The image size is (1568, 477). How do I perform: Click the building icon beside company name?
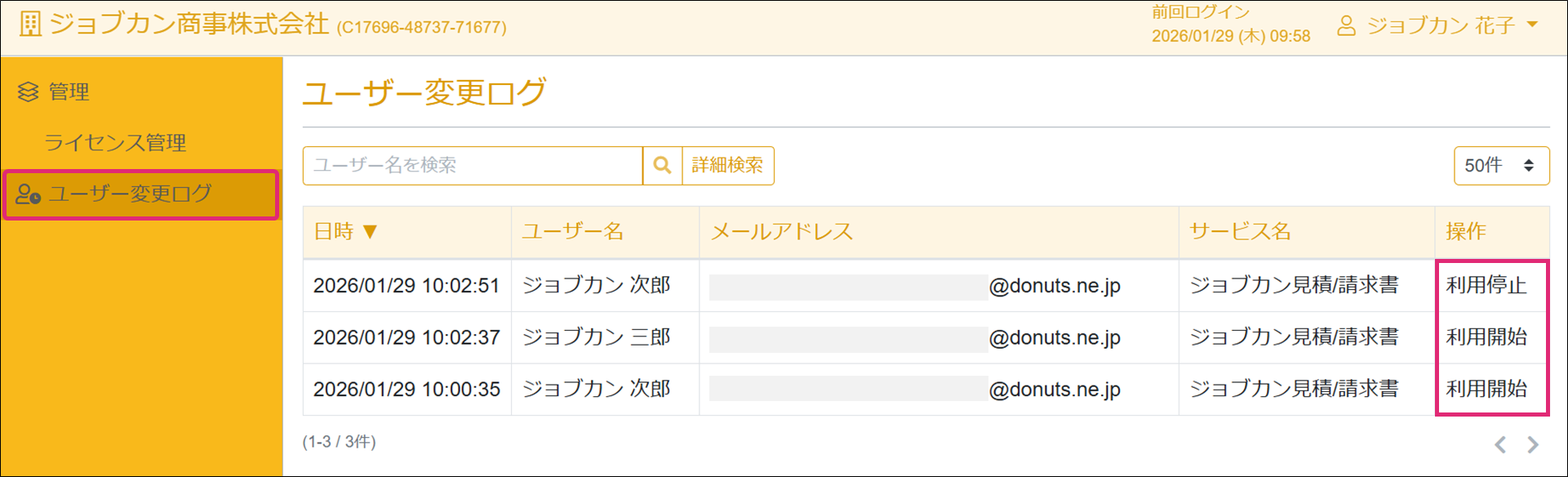[x=30, y=25]
